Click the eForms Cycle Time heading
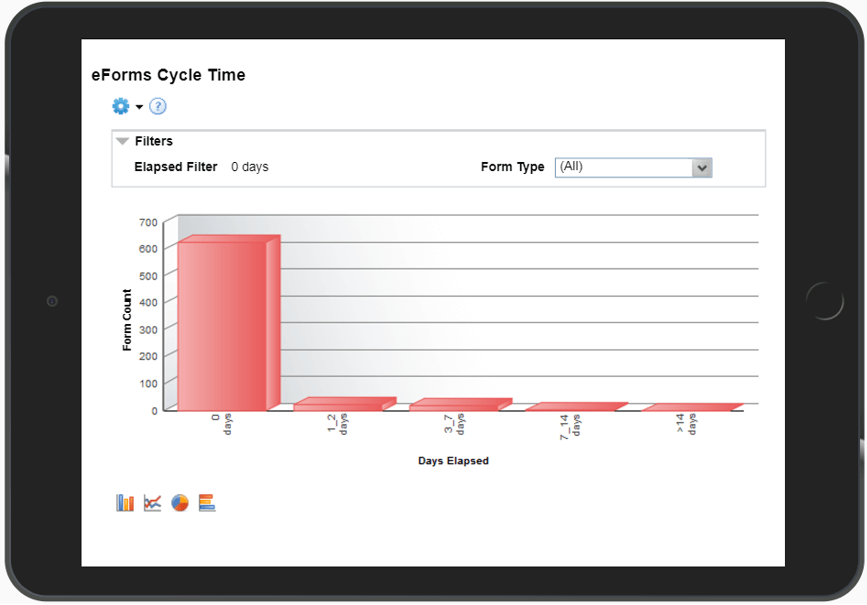This screenshot has height=605, width=867. (x=168, y=75)
